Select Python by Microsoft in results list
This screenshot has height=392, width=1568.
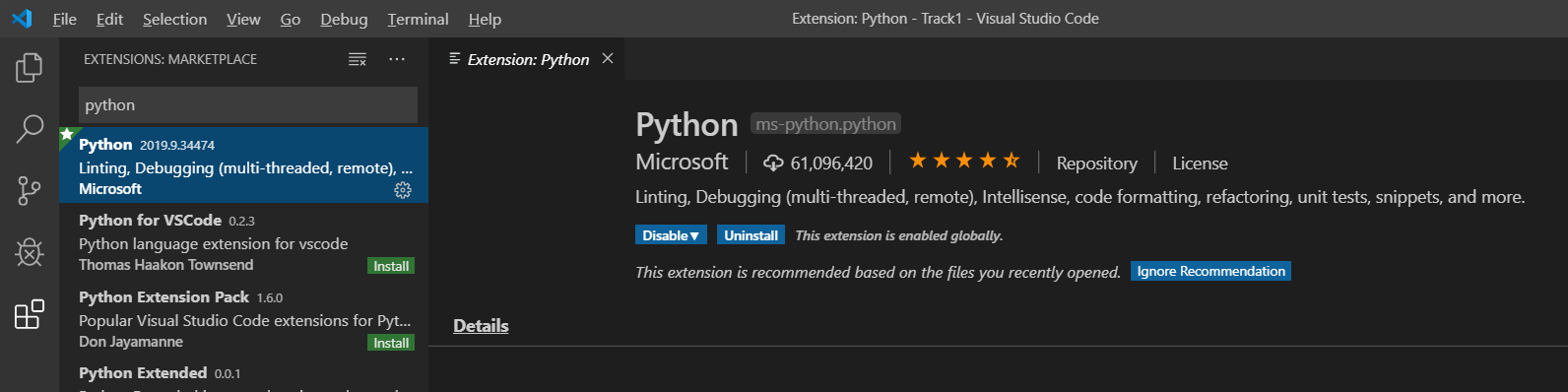click(243, 165)
